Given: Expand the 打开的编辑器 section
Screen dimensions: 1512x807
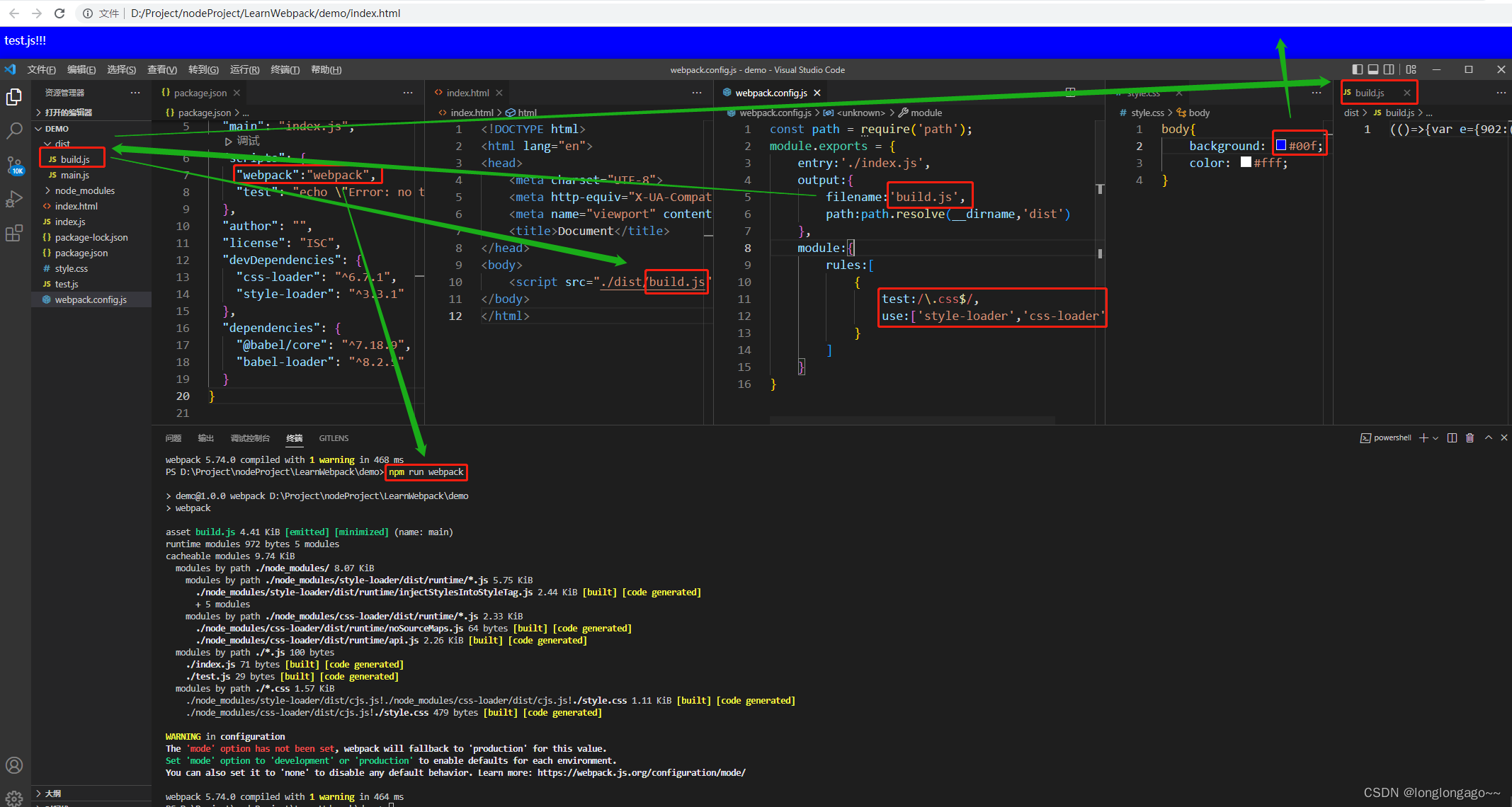Looking at the screenshot, I should click(92, 113).
